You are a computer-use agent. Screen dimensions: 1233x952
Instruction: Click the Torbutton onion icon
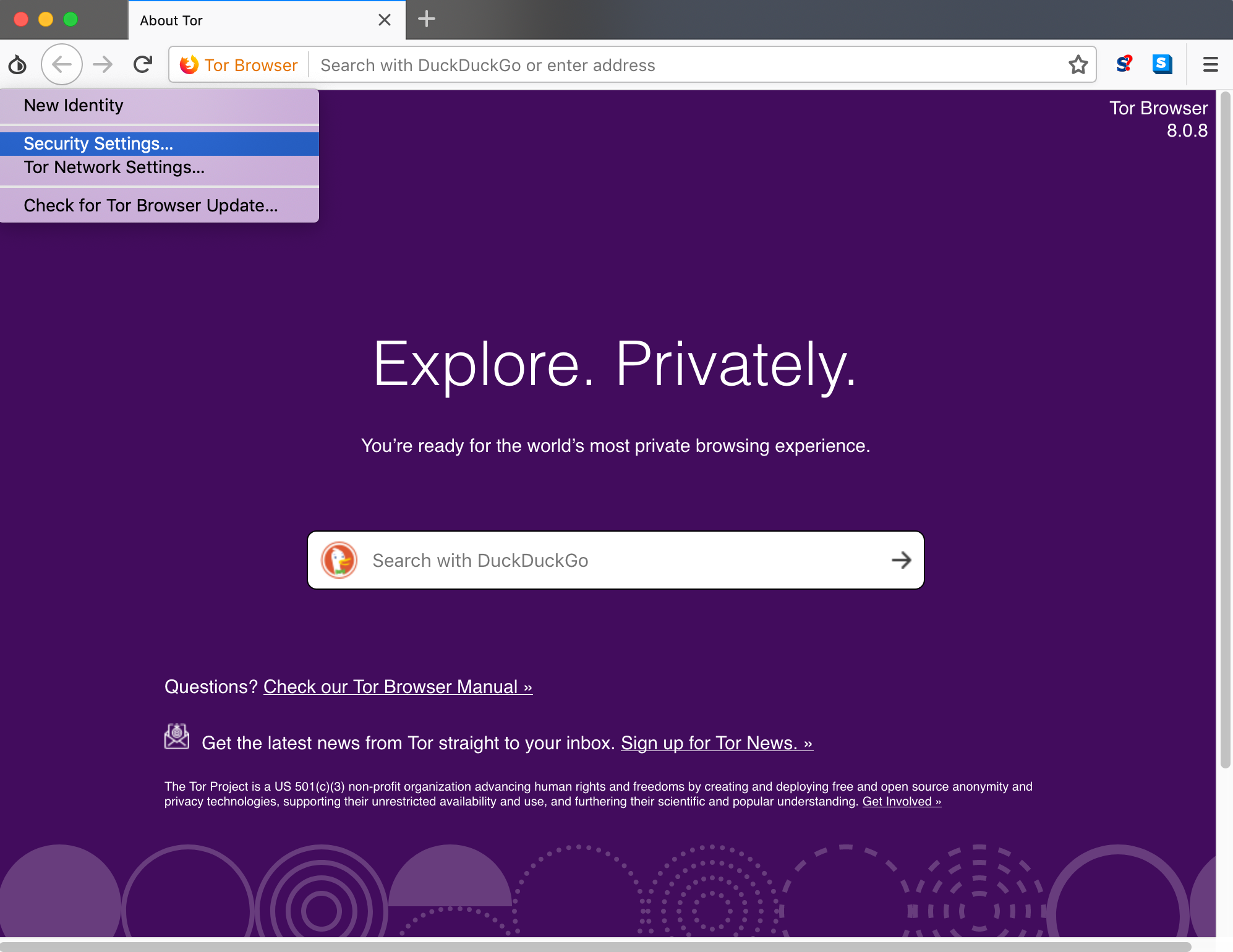pos(17,64)
